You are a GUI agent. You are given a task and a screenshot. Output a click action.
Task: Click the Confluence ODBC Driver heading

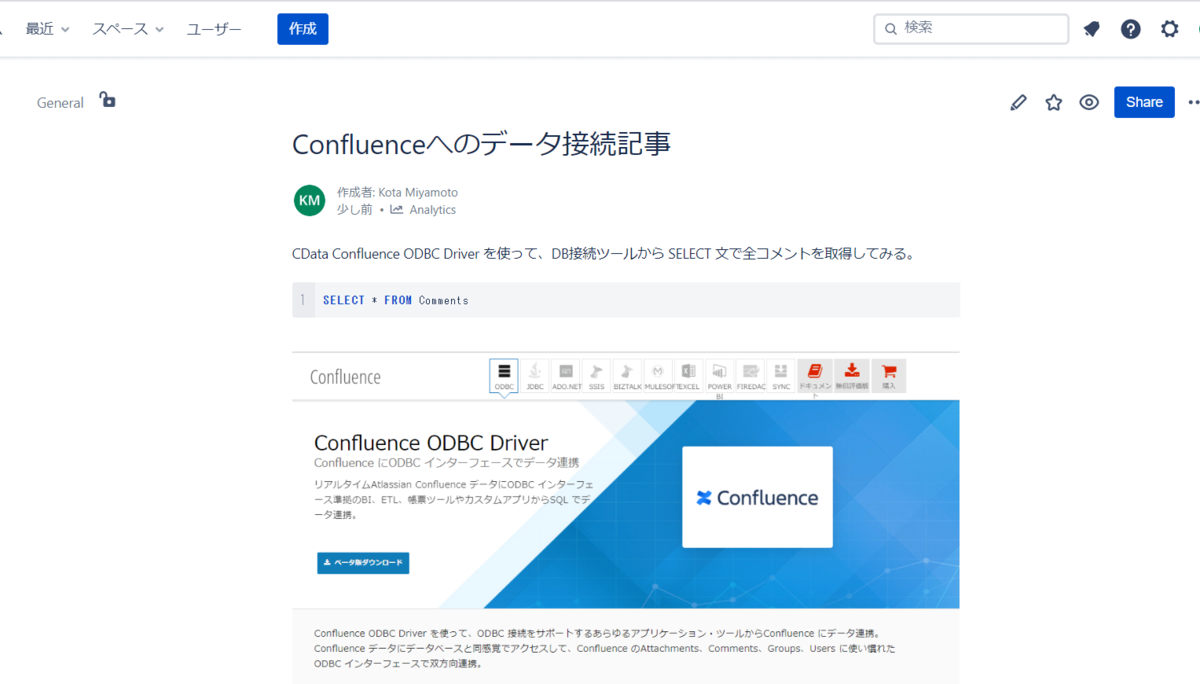click(x=431, y=443)
